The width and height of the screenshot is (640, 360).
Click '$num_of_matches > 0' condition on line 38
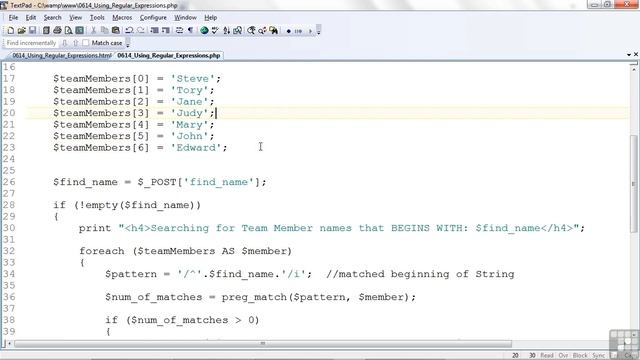coord(193,320)
